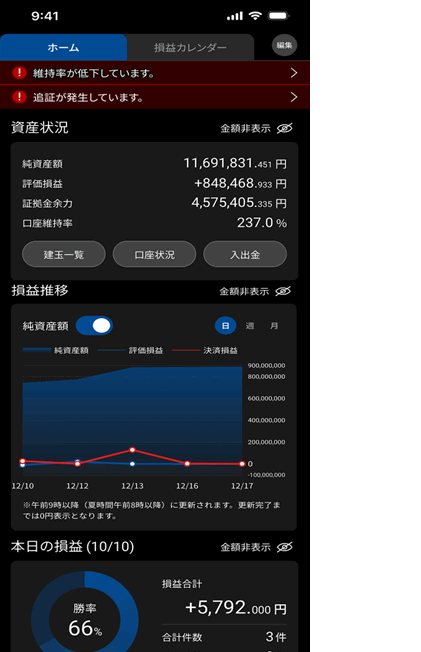Select the 日 chart period
The width and height of the screenshot is (421, 652).
(225, 326)
